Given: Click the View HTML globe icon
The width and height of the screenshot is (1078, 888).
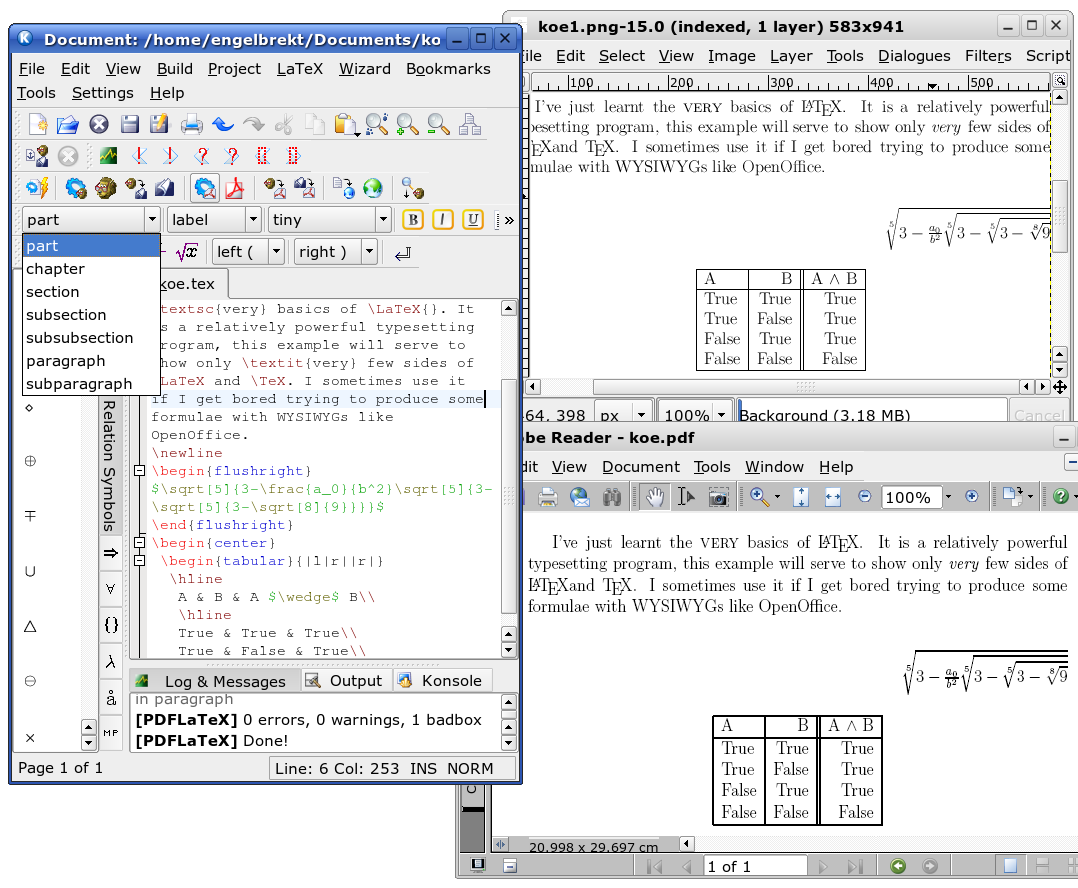Looking at the screenshot, I should tap(373, 188).
